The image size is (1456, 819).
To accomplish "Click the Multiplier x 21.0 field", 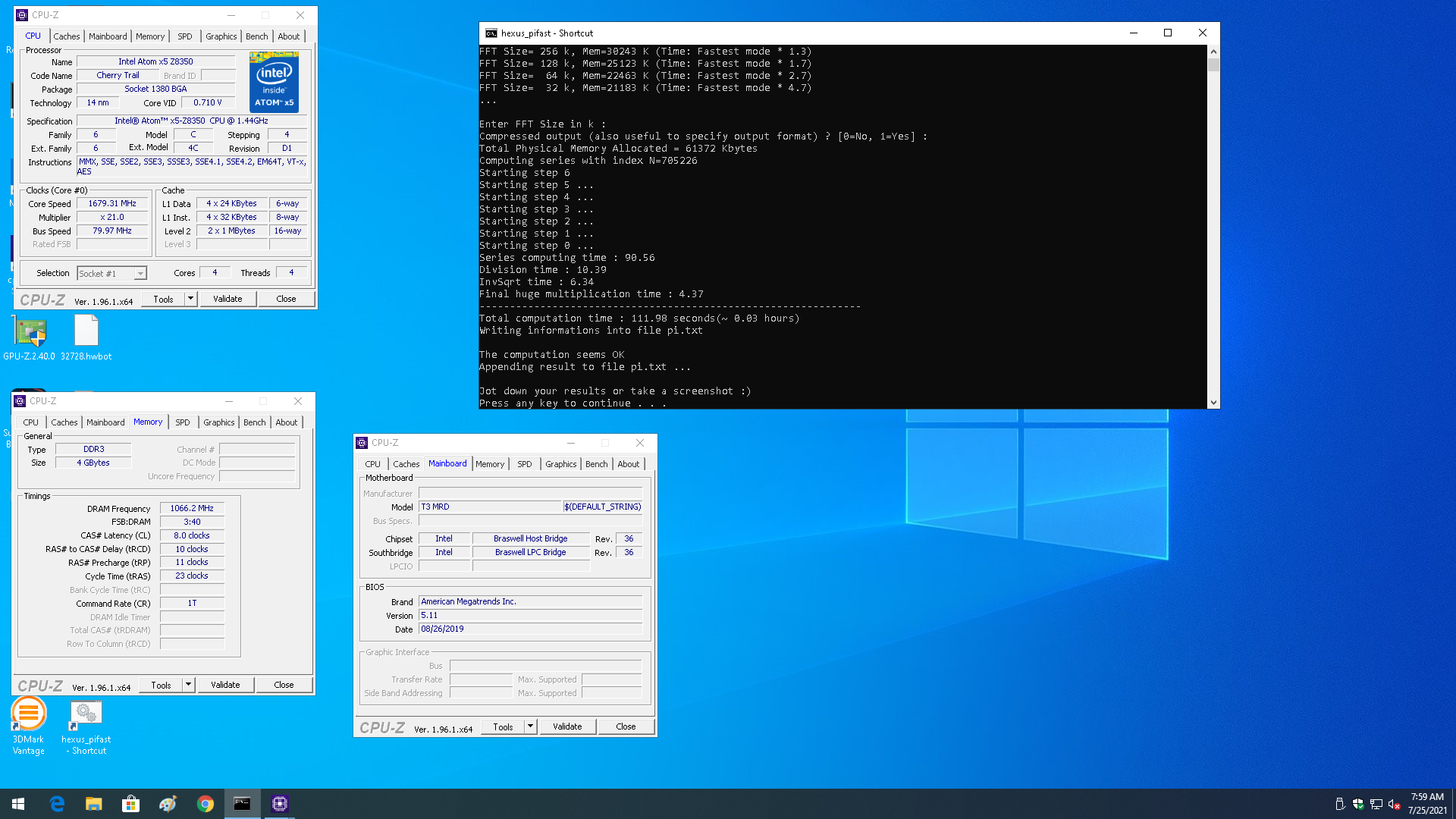I will [112, 218].
